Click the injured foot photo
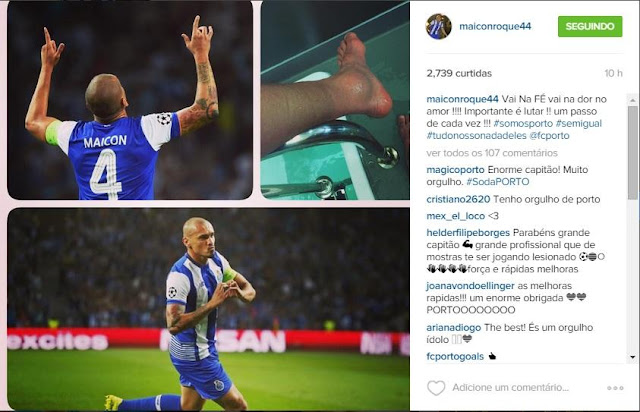Image resolution: width=640 pixels, height=412 pixels. (335, 100)
